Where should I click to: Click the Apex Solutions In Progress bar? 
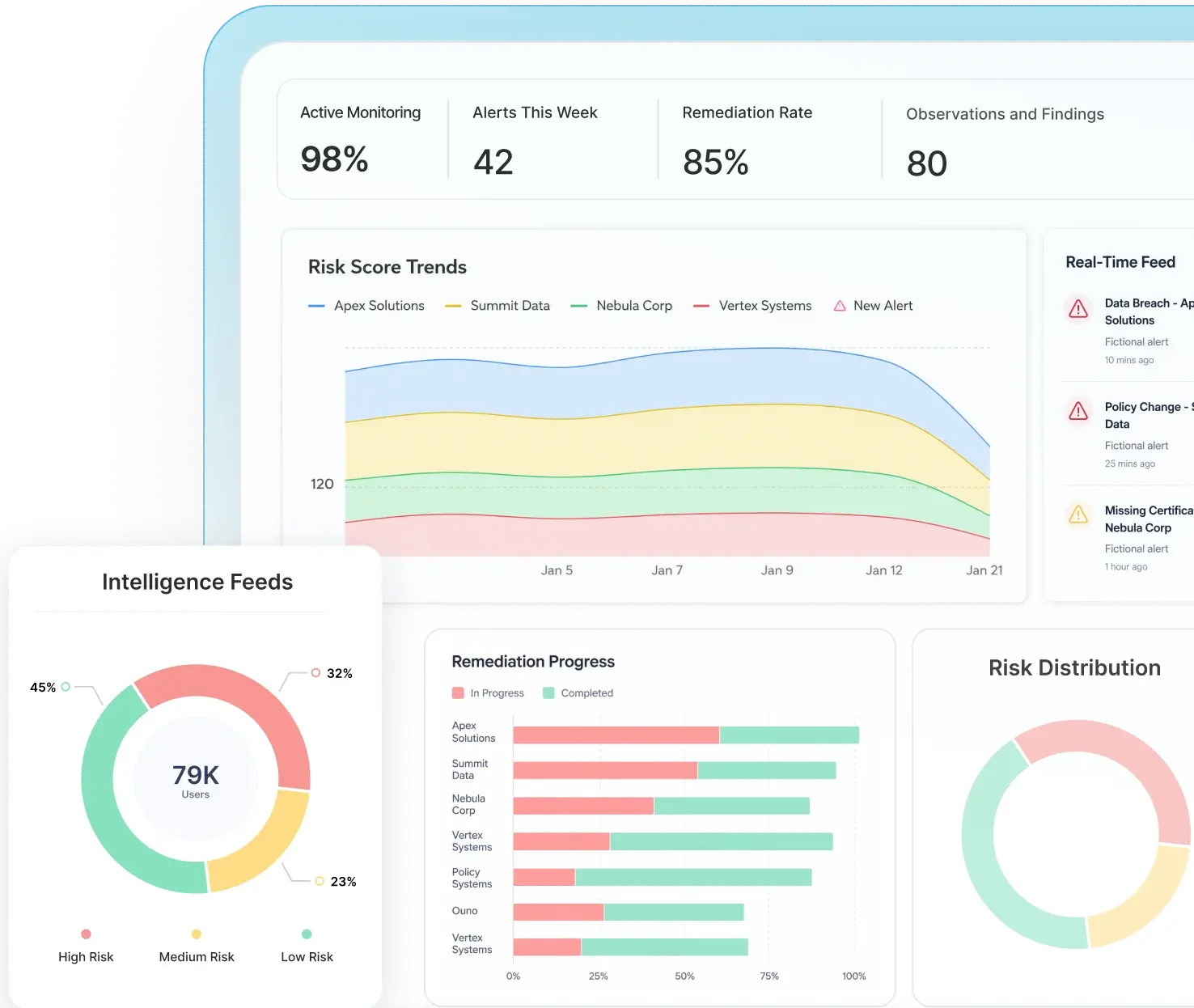point(616,735)
